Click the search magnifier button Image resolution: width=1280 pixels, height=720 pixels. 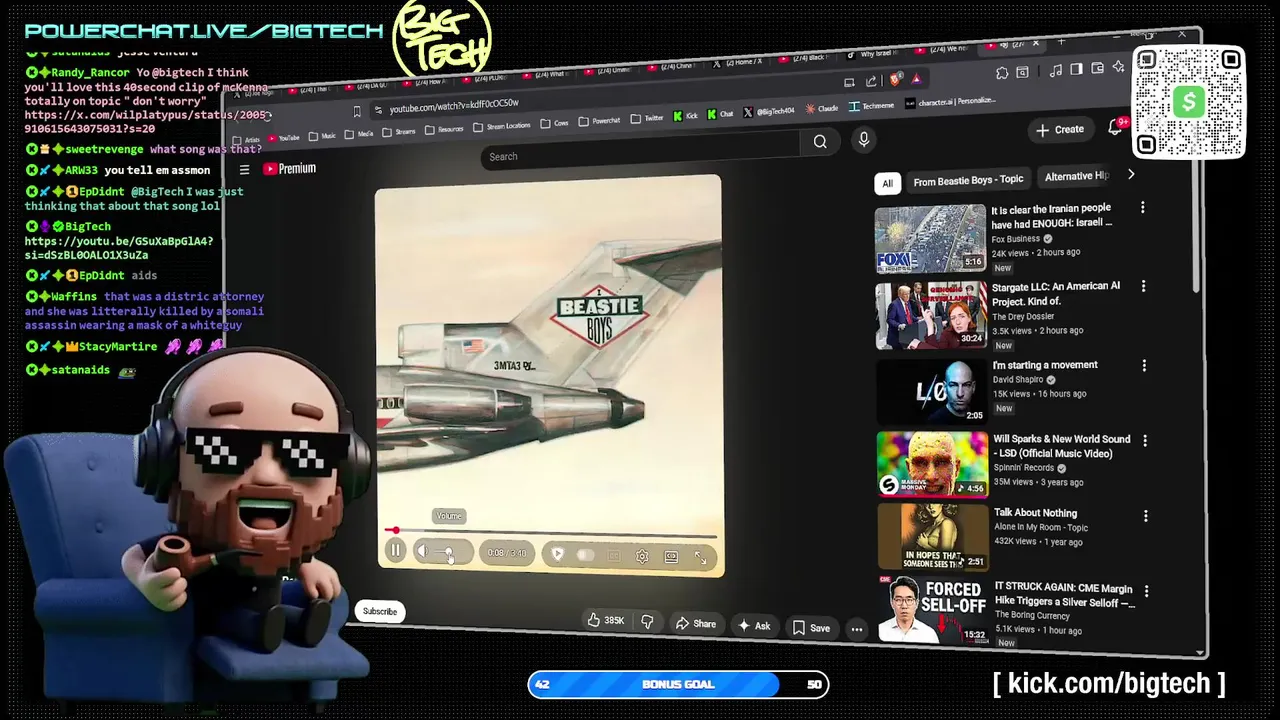click(x=820, y=142)
